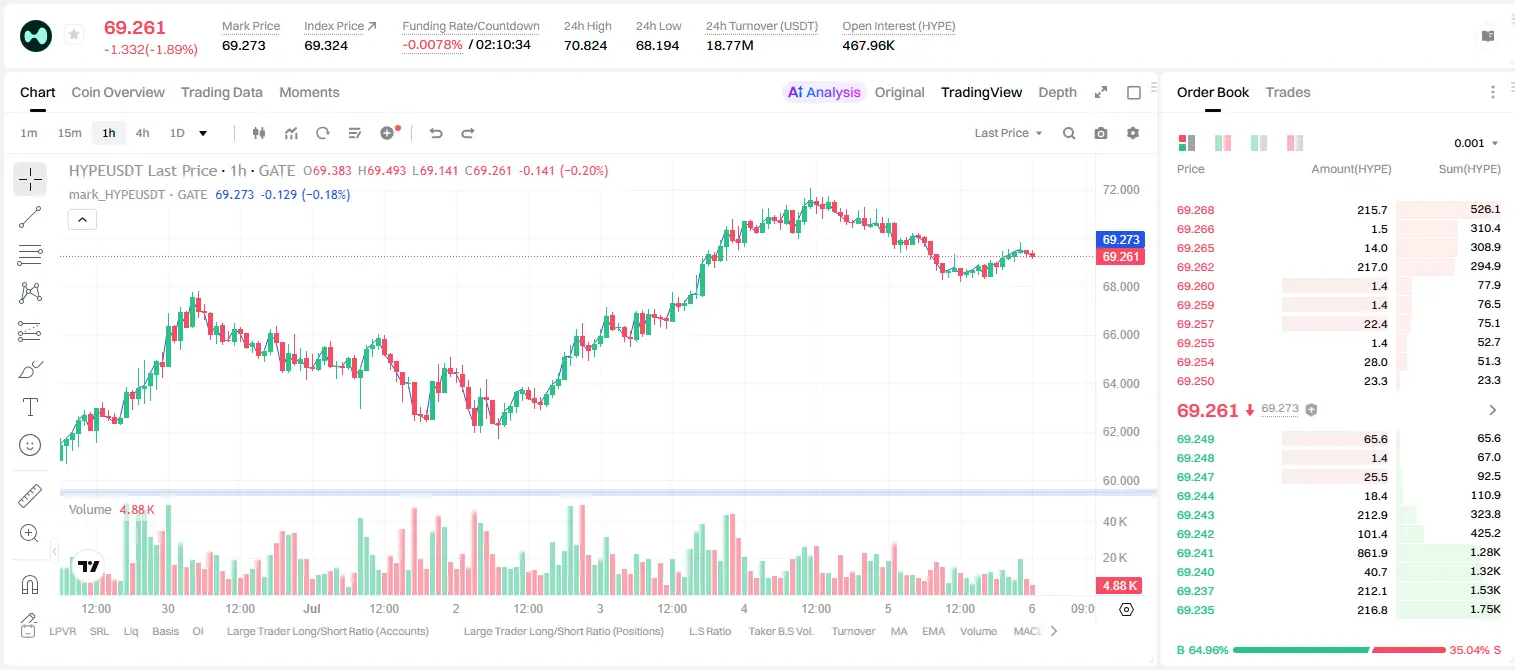Select the 69.241 bid price row
Screen dimensions: 1515x670
[x=1339, y=553]
